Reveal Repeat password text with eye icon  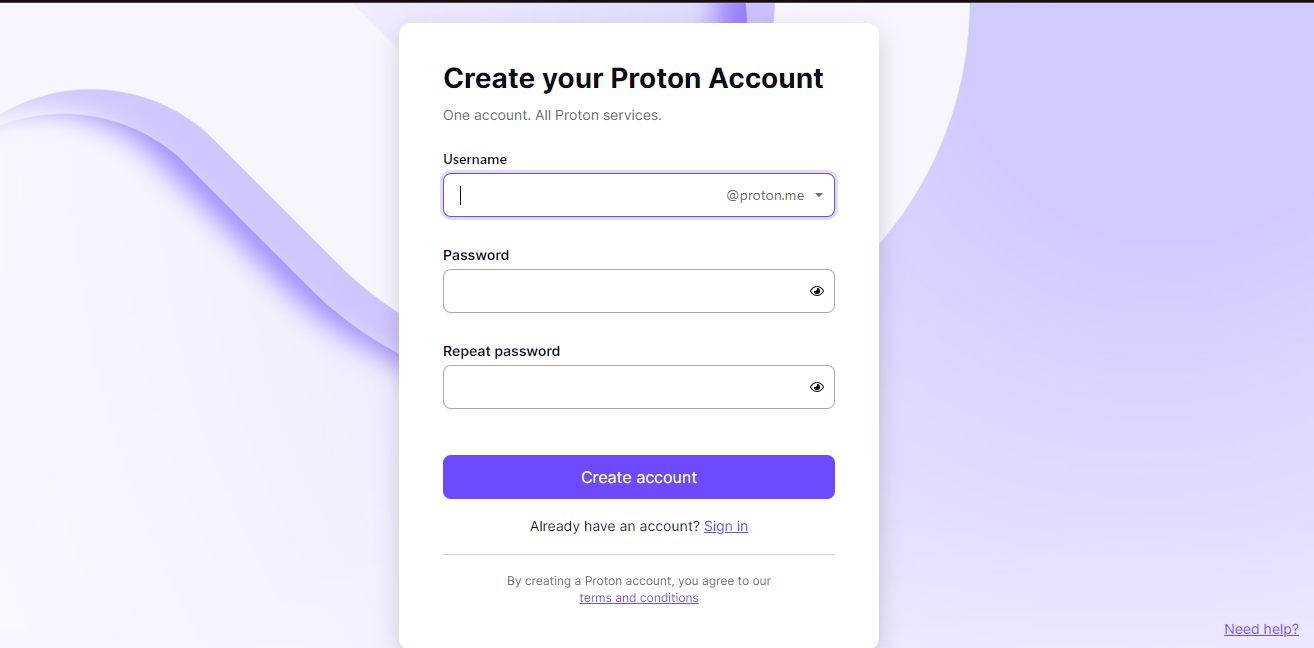817,387
